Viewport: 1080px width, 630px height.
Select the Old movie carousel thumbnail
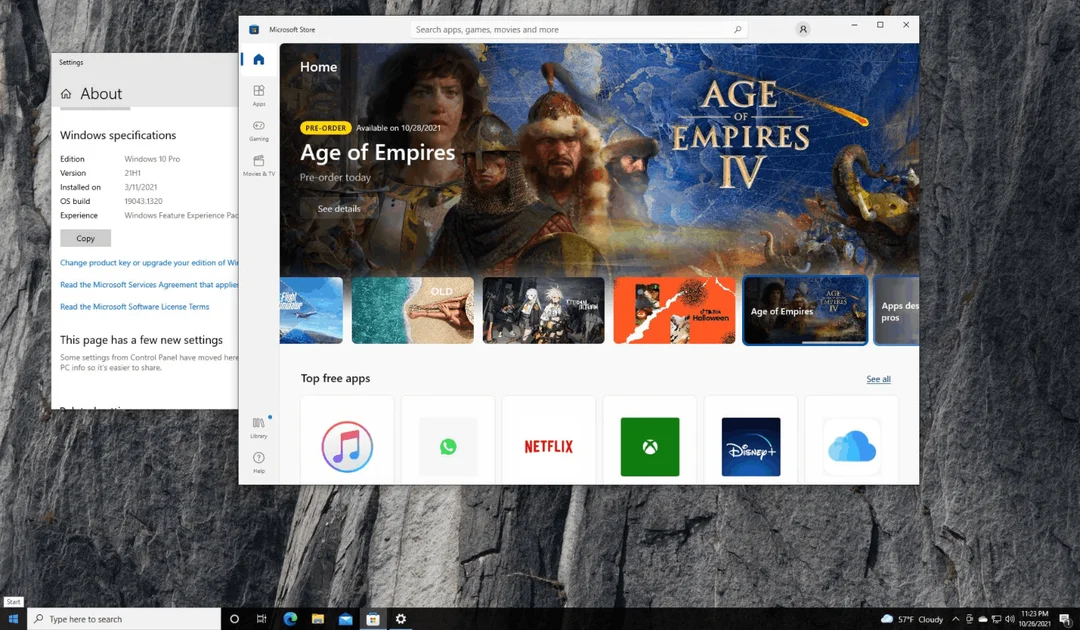[x=413, y=311]
